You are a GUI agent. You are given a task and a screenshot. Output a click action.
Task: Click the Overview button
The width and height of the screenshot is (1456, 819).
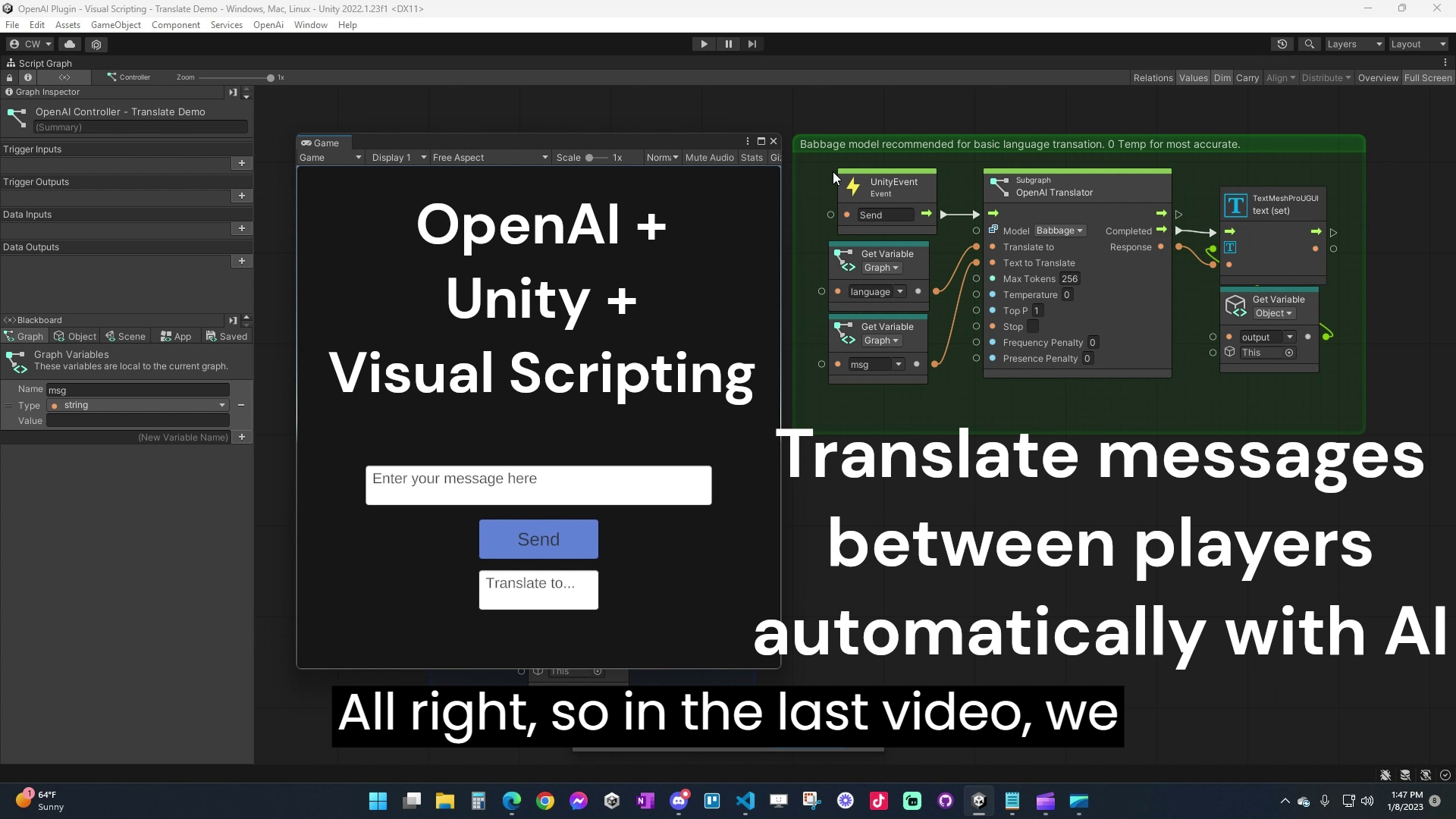[1378, 78]
